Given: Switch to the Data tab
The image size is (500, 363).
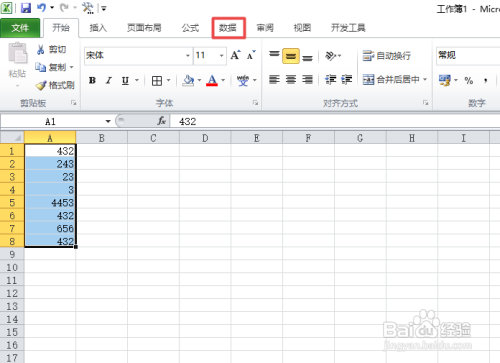Looking at the screenshot, I should tap(228, 28).
